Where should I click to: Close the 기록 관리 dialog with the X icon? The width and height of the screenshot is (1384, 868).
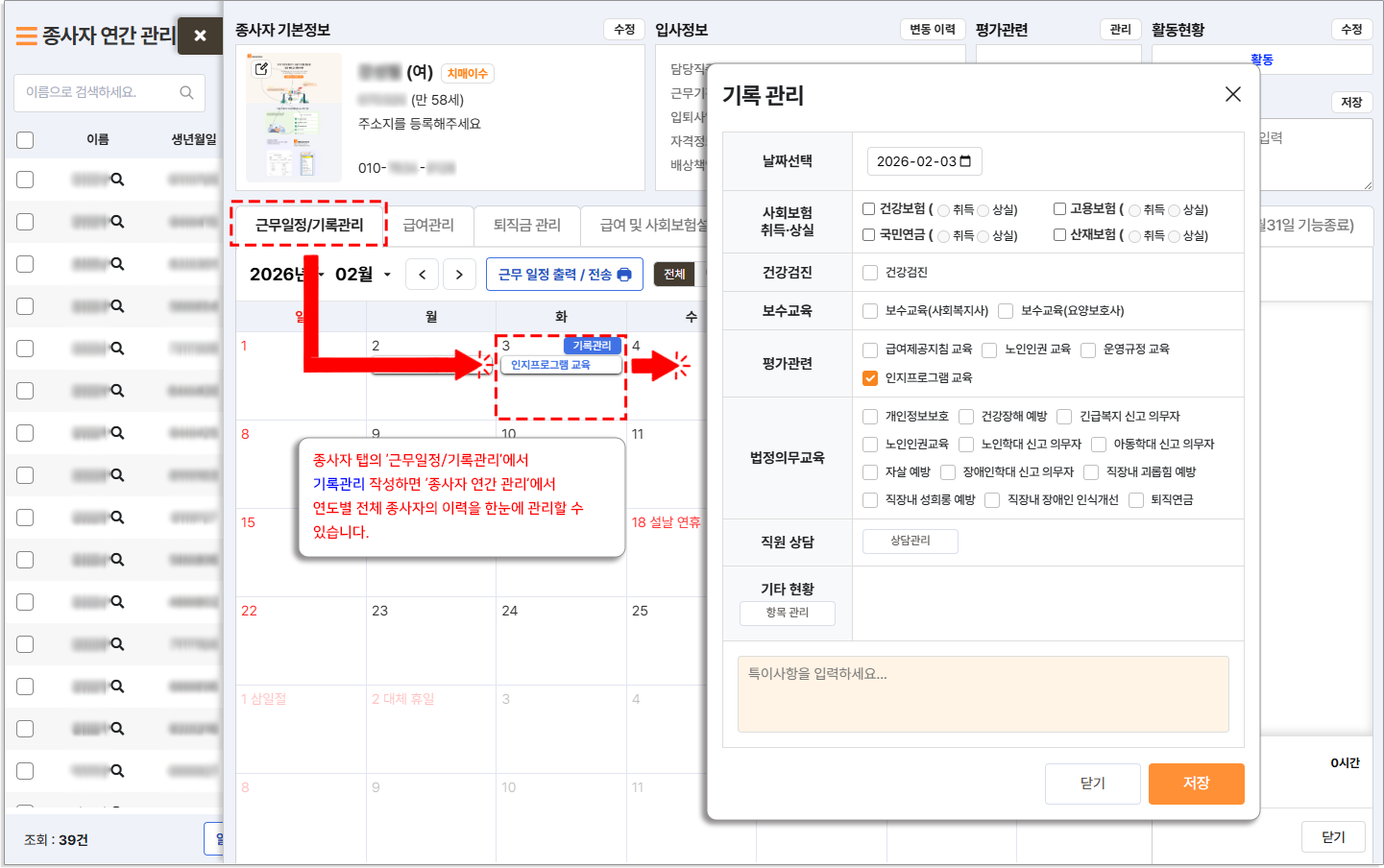click(1232, 94)
